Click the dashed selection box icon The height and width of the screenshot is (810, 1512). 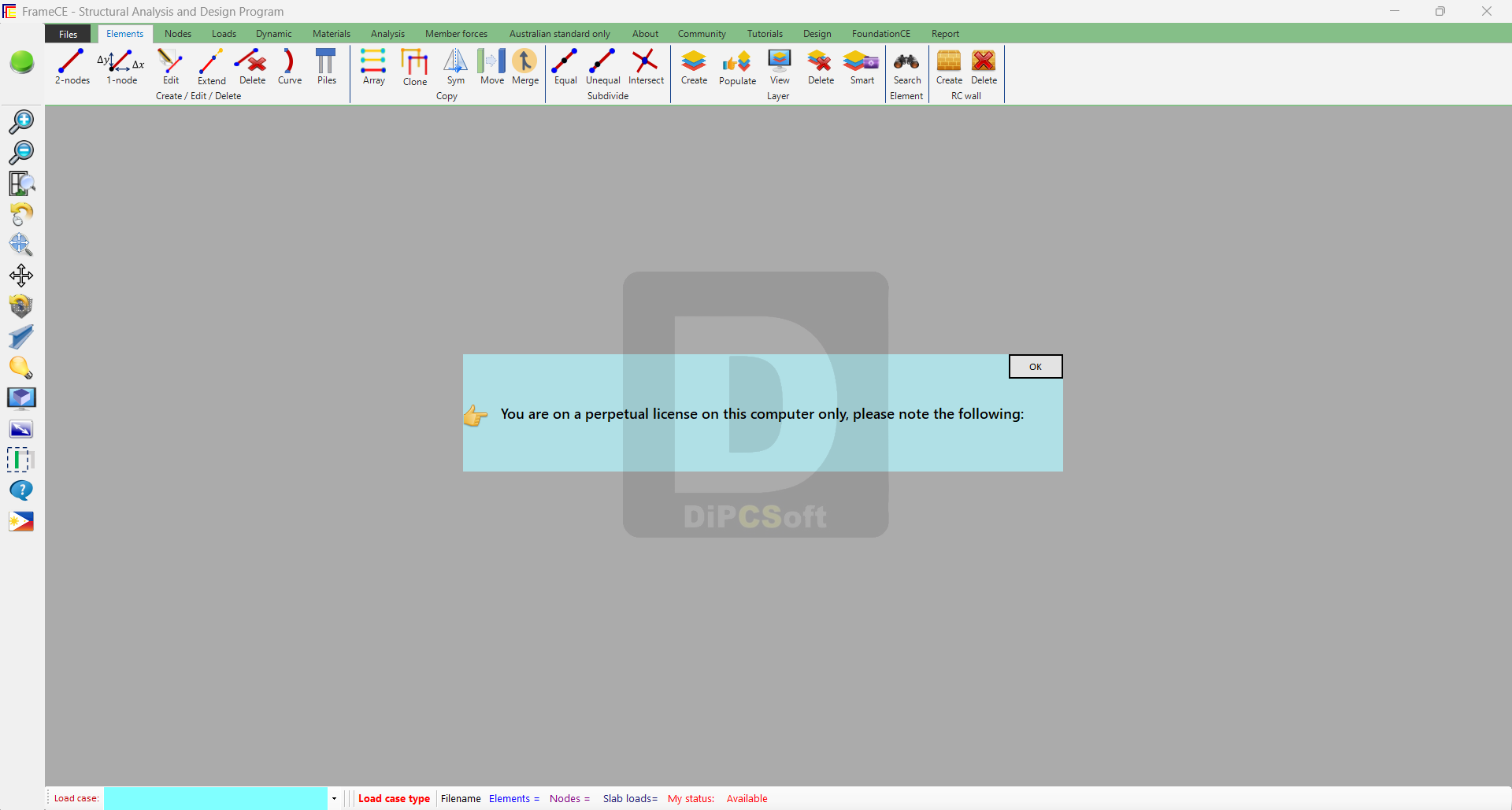21,460
